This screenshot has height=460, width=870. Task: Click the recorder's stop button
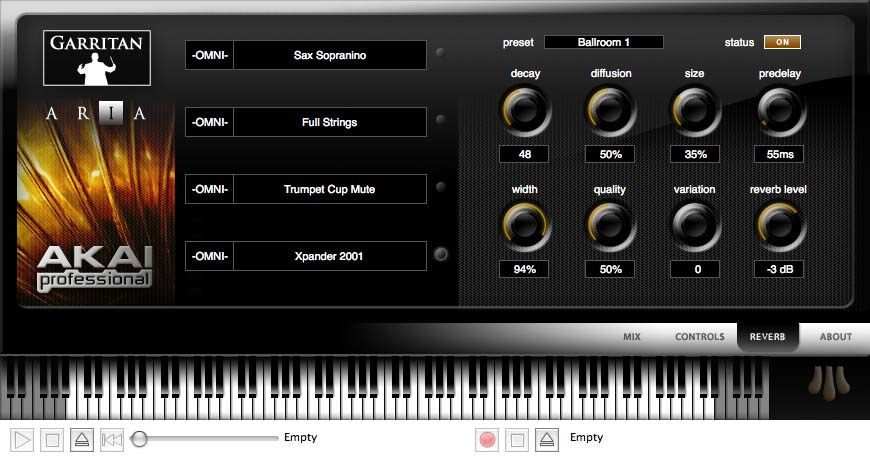[517, 439]
